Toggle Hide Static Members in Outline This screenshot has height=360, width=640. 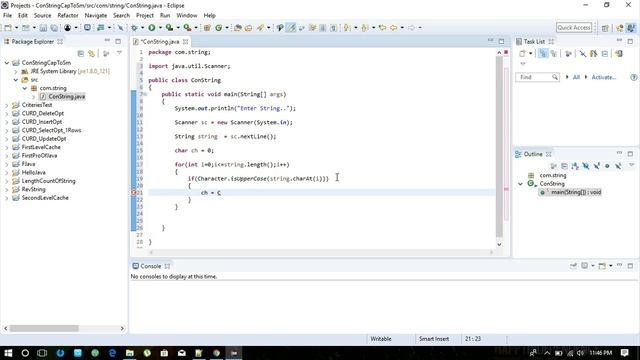point(596,166)
